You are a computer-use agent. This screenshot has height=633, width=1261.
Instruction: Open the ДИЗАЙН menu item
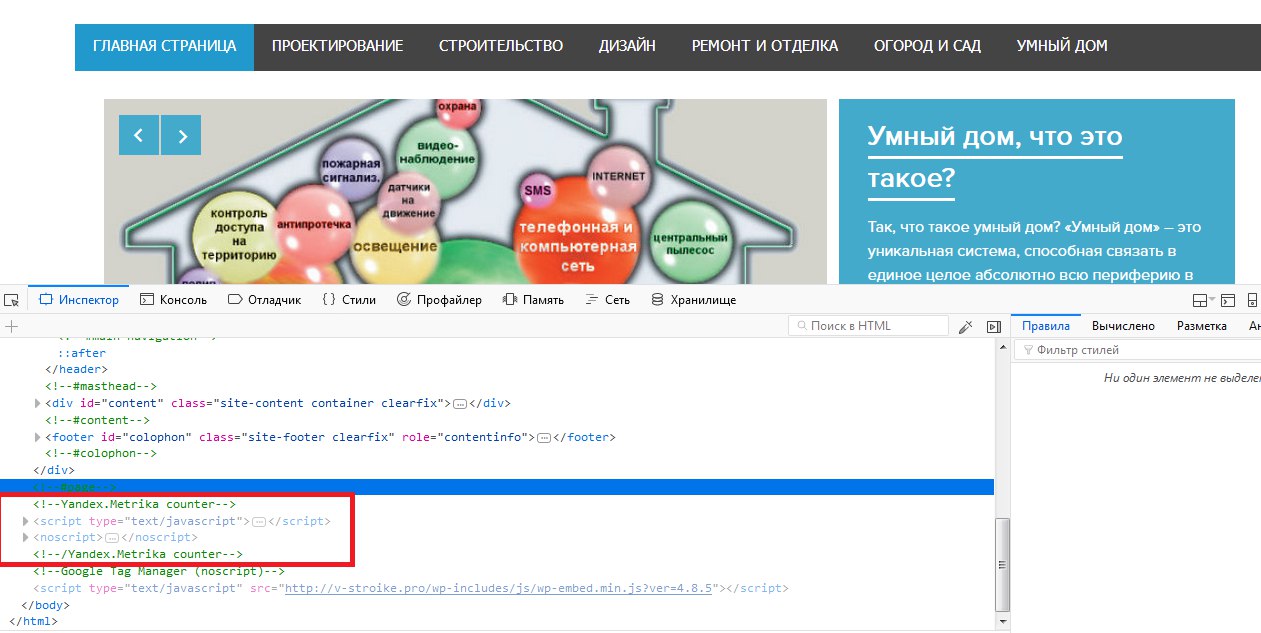tap(627, 46)
